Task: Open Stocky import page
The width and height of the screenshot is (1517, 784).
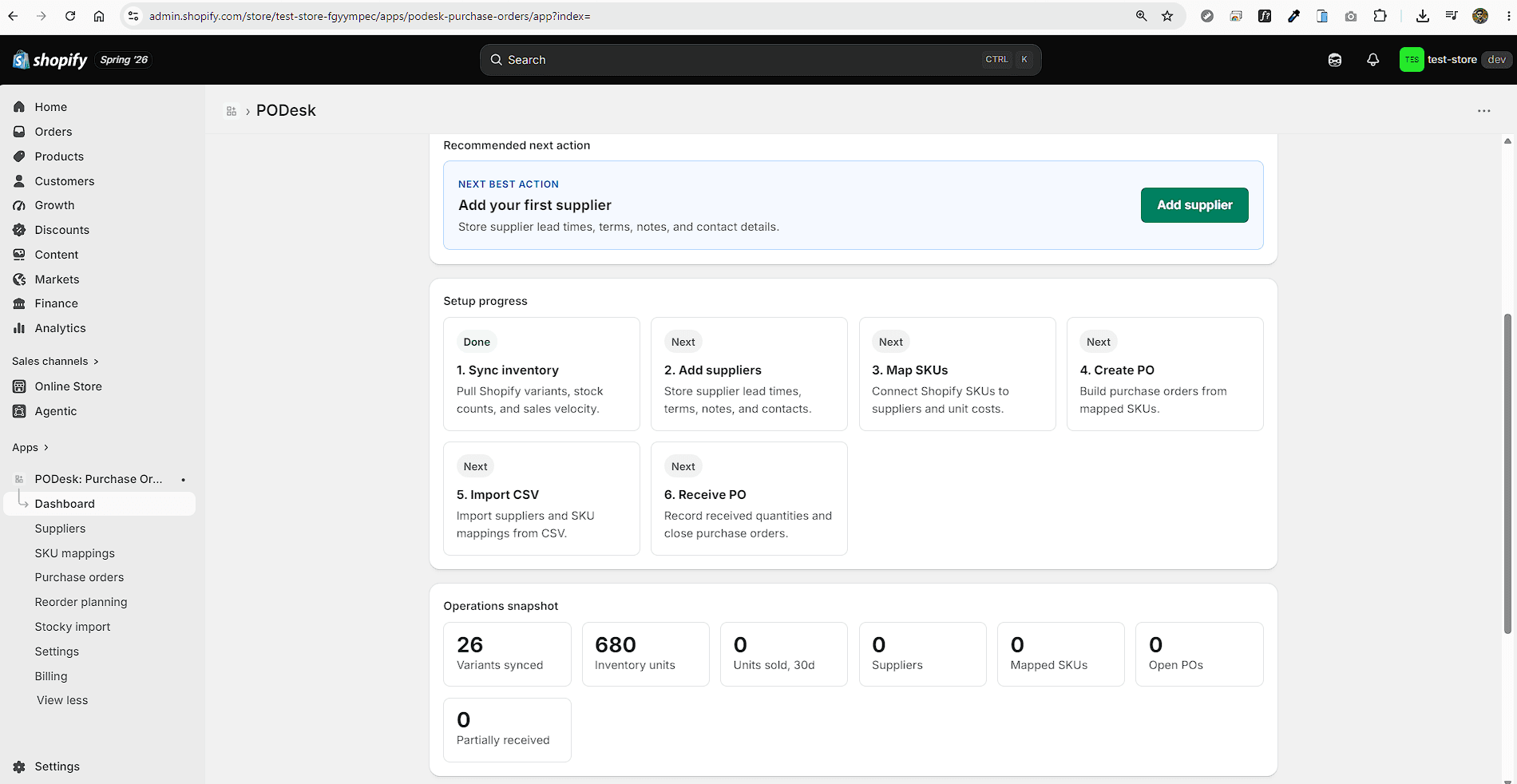Action: [x=73, y=627]
